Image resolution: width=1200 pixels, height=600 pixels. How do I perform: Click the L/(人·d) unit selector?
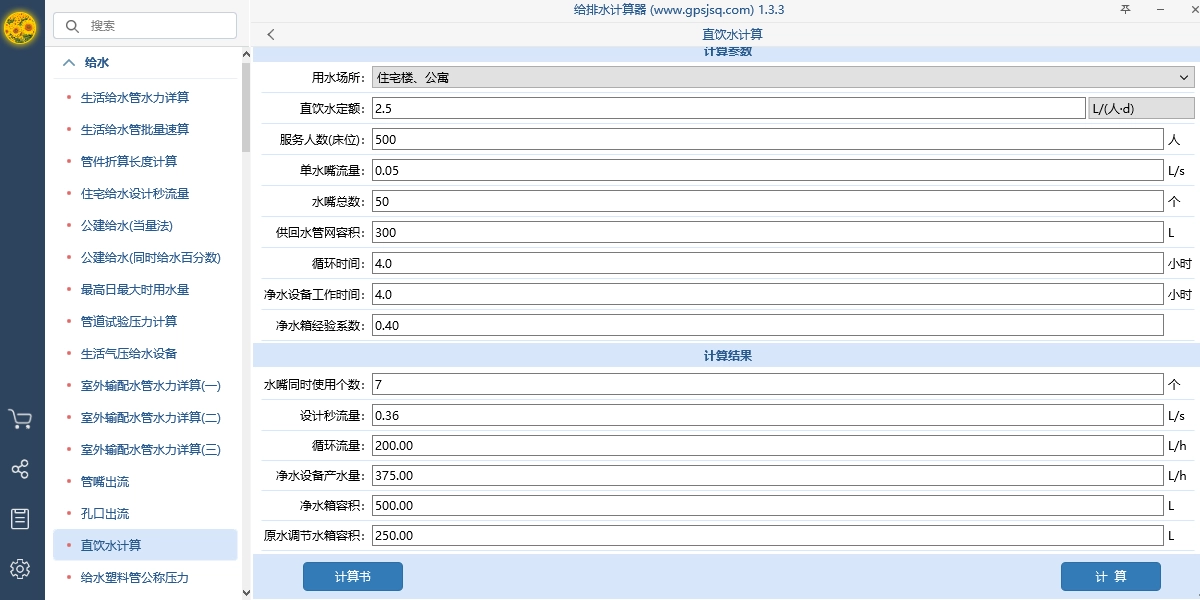coord(1140,107)
